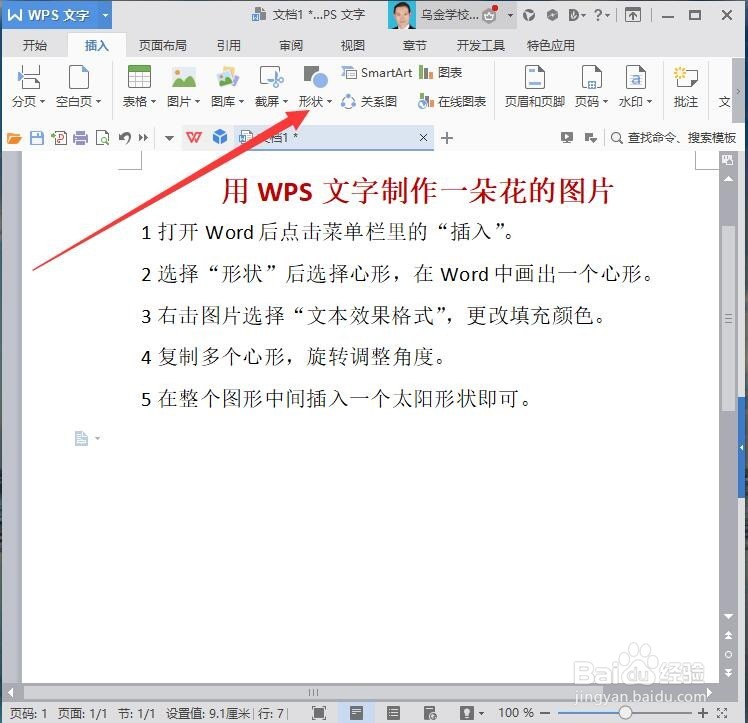Click the ribbon collapse icon in title bar
This screenshot has height=723, width=748.
click(633, 15)
